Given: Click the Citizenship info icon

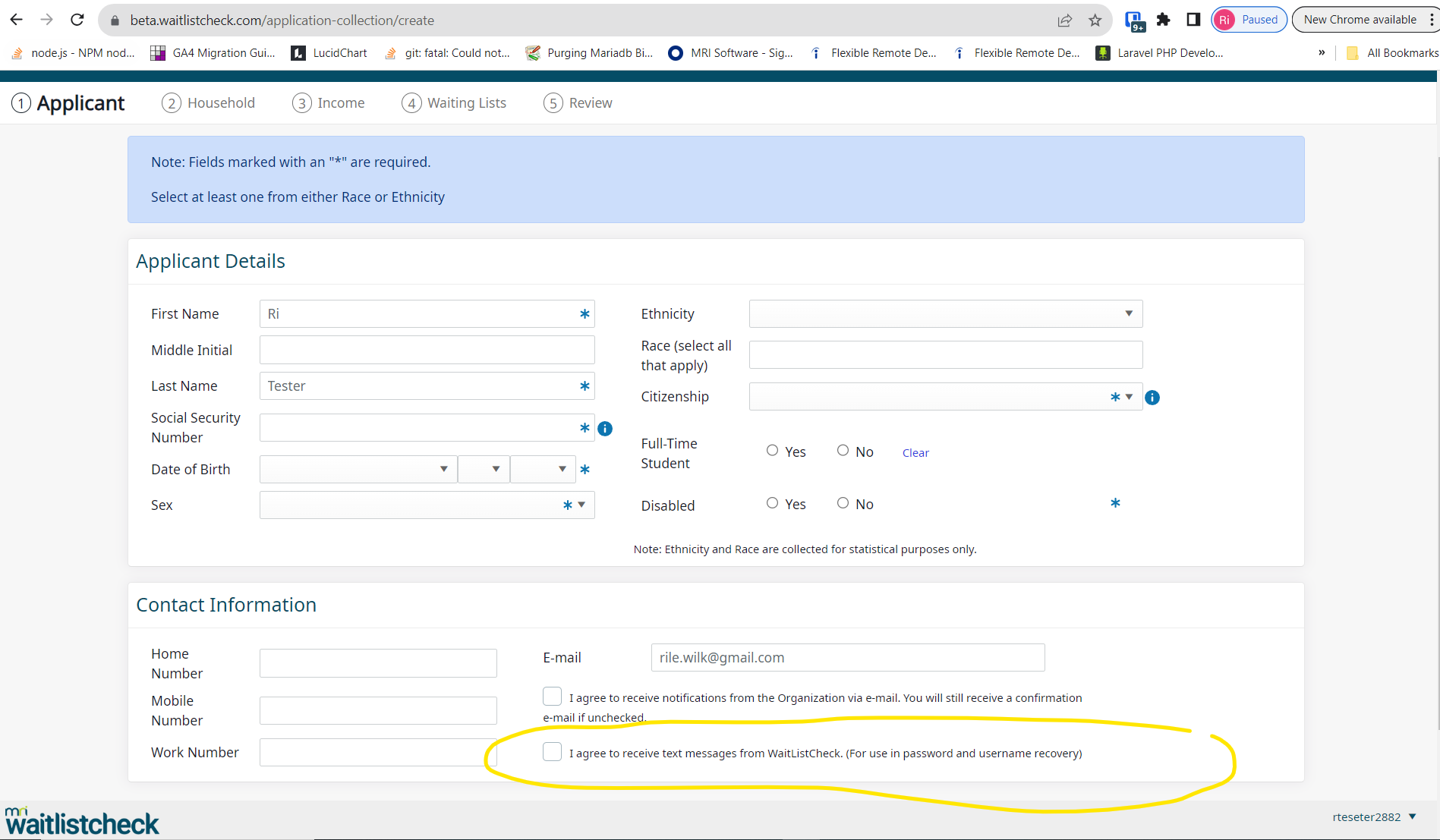Looking at the screenshot, I should 1152,398.
